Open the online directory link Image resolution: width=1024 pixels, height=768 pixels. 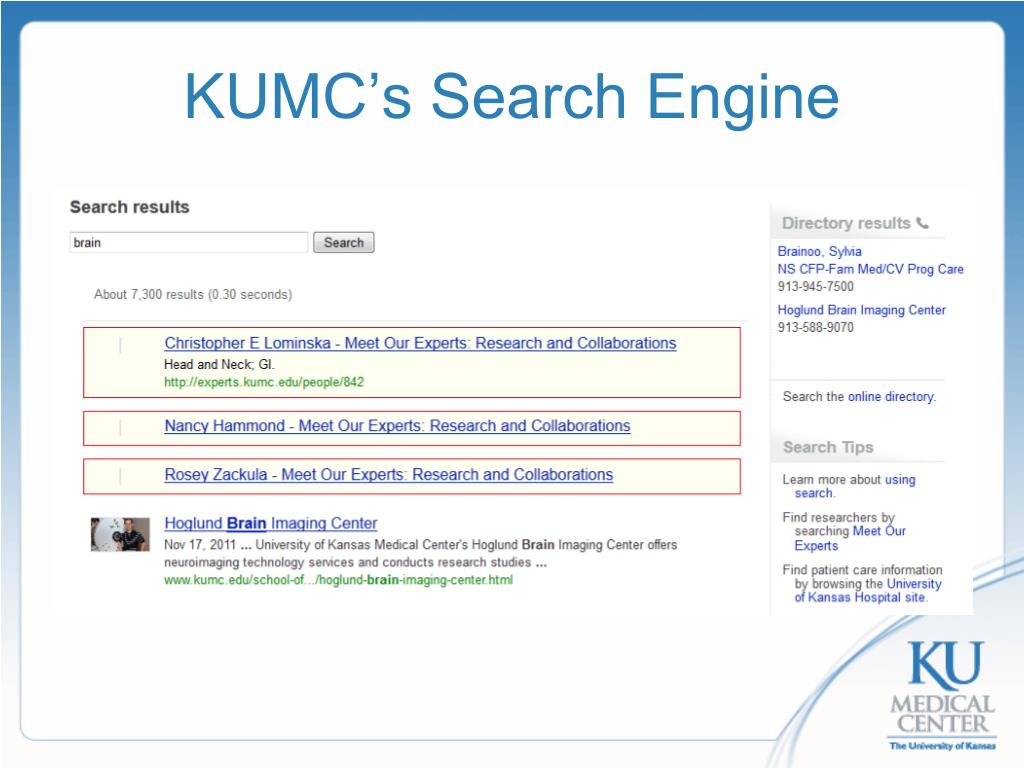pos(891,396)
